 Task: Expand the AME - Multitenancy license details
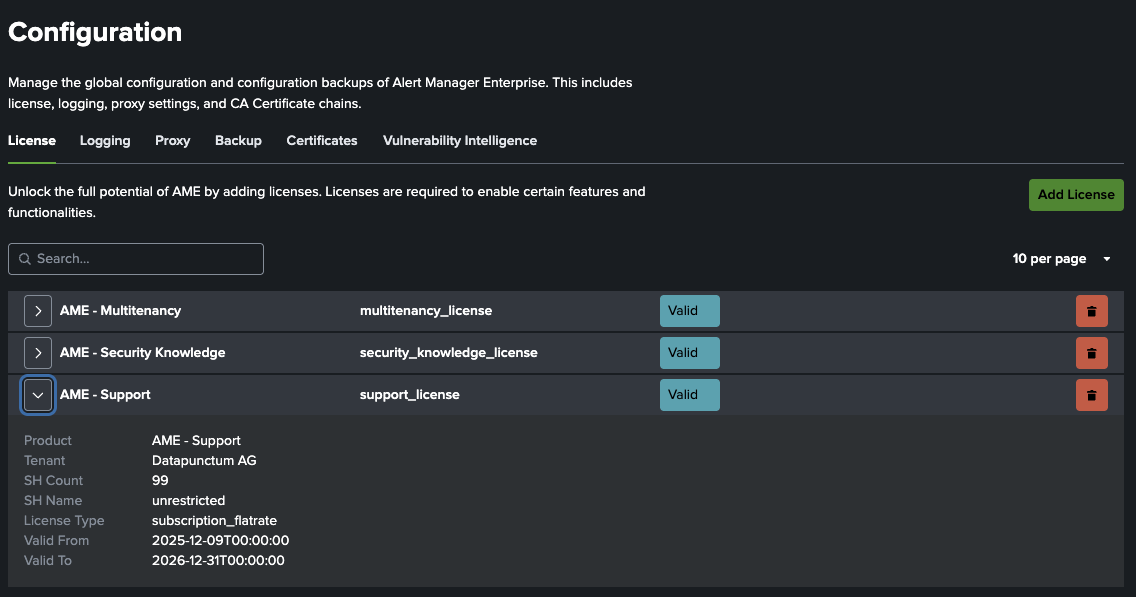(37, 310)
